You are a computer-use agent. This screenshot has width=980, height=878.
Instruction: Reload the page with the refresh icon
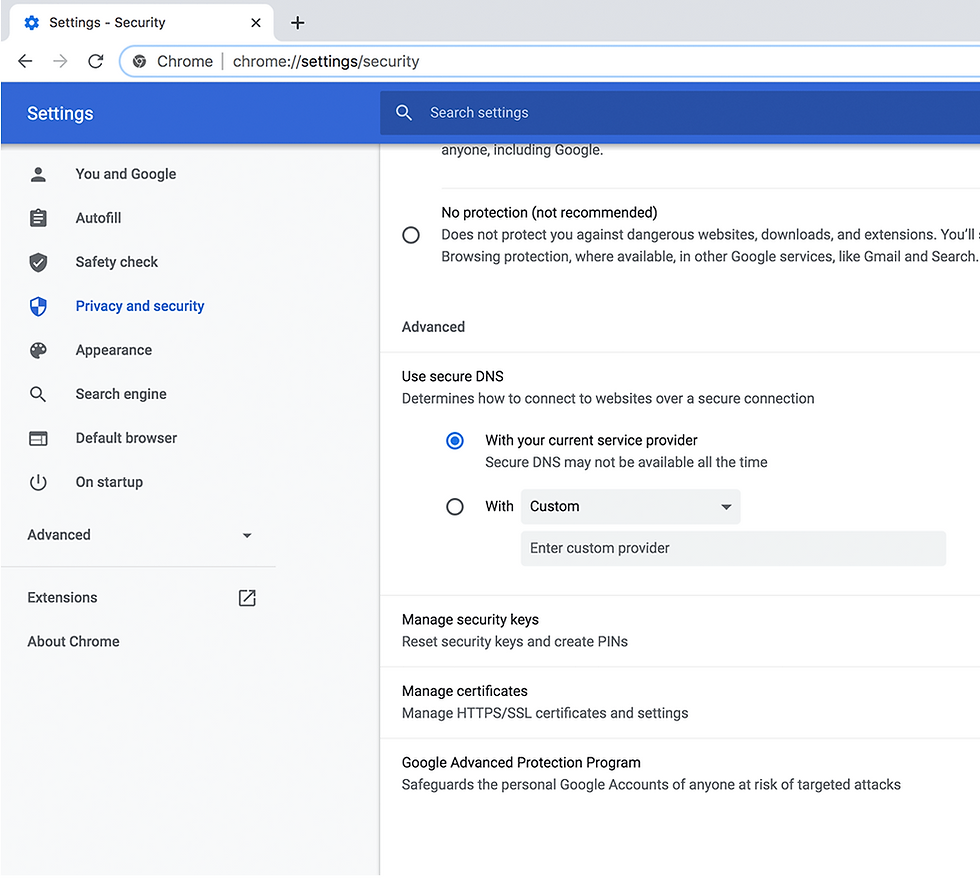(96, 61)
